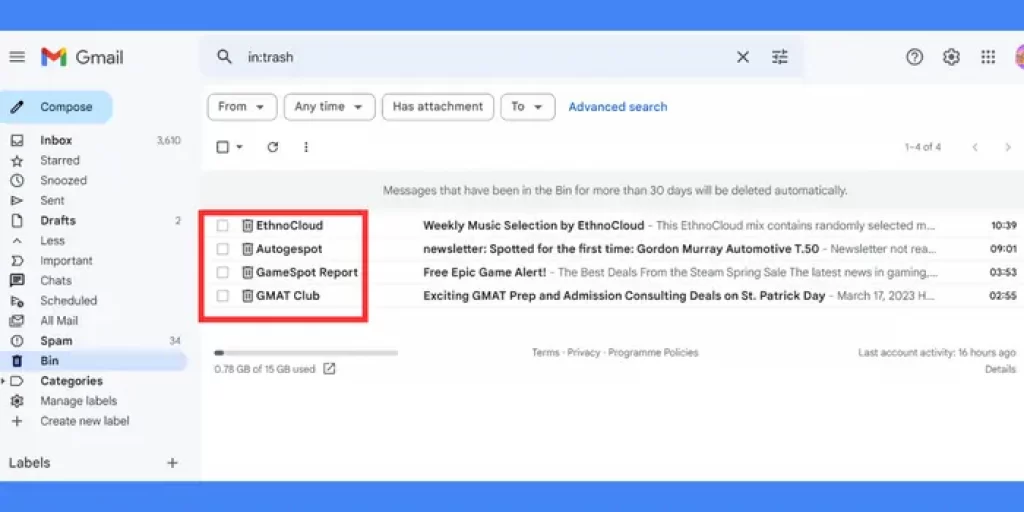Click the Refresh icon
1024x512 pixels.
273,147
